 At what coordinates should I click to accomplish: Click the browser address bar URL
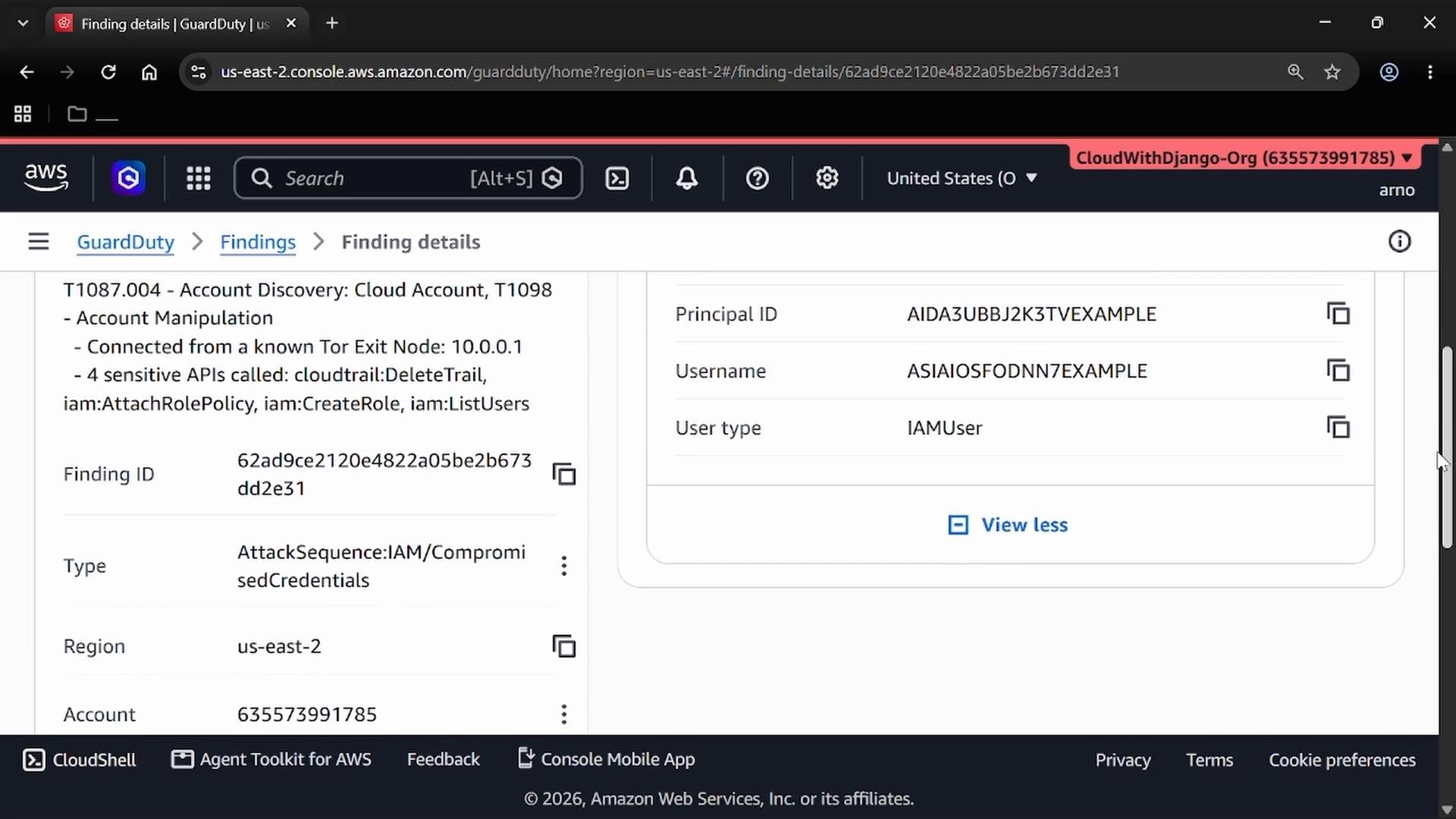(670, 72)
